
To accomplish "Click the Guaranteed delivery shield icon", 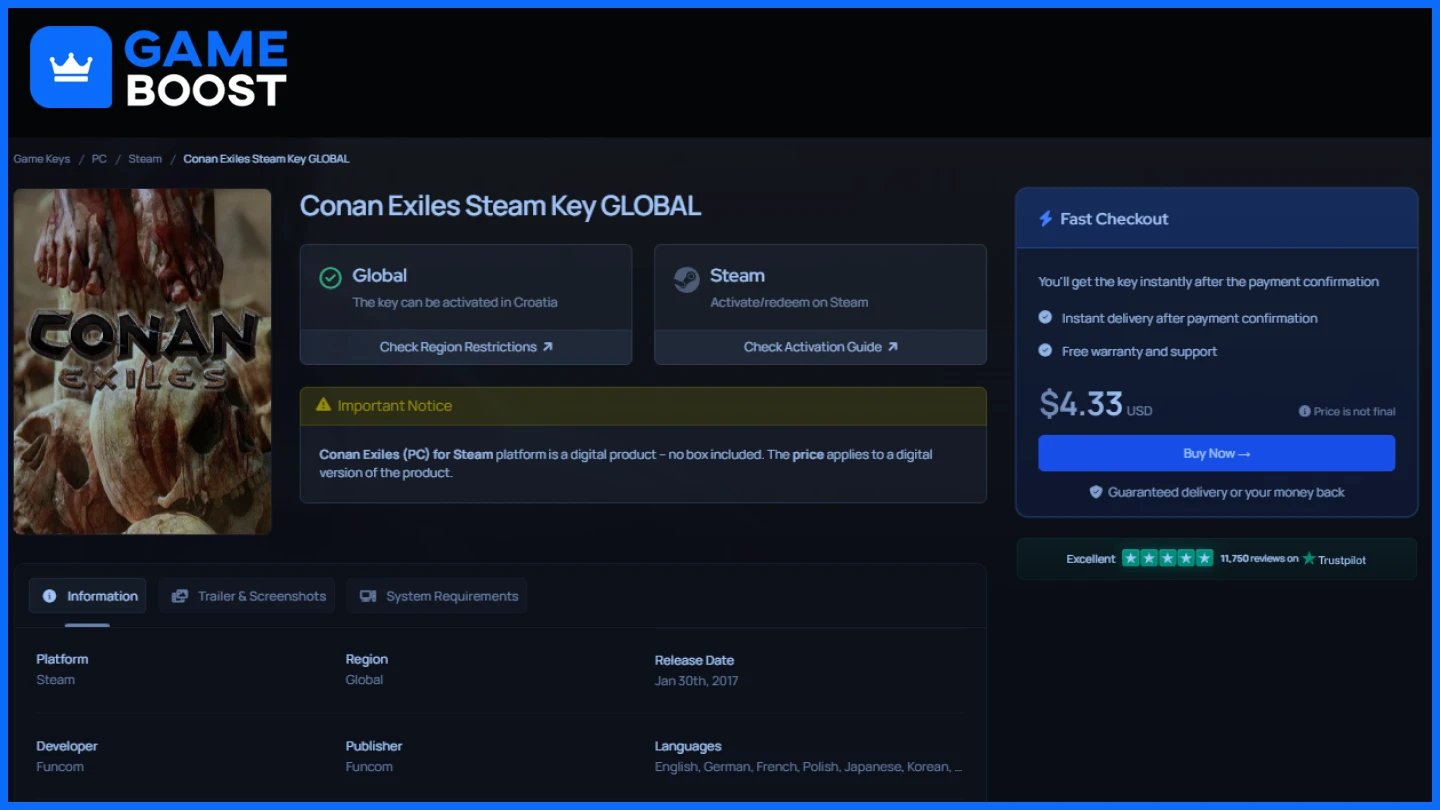I will point(1096,492).
